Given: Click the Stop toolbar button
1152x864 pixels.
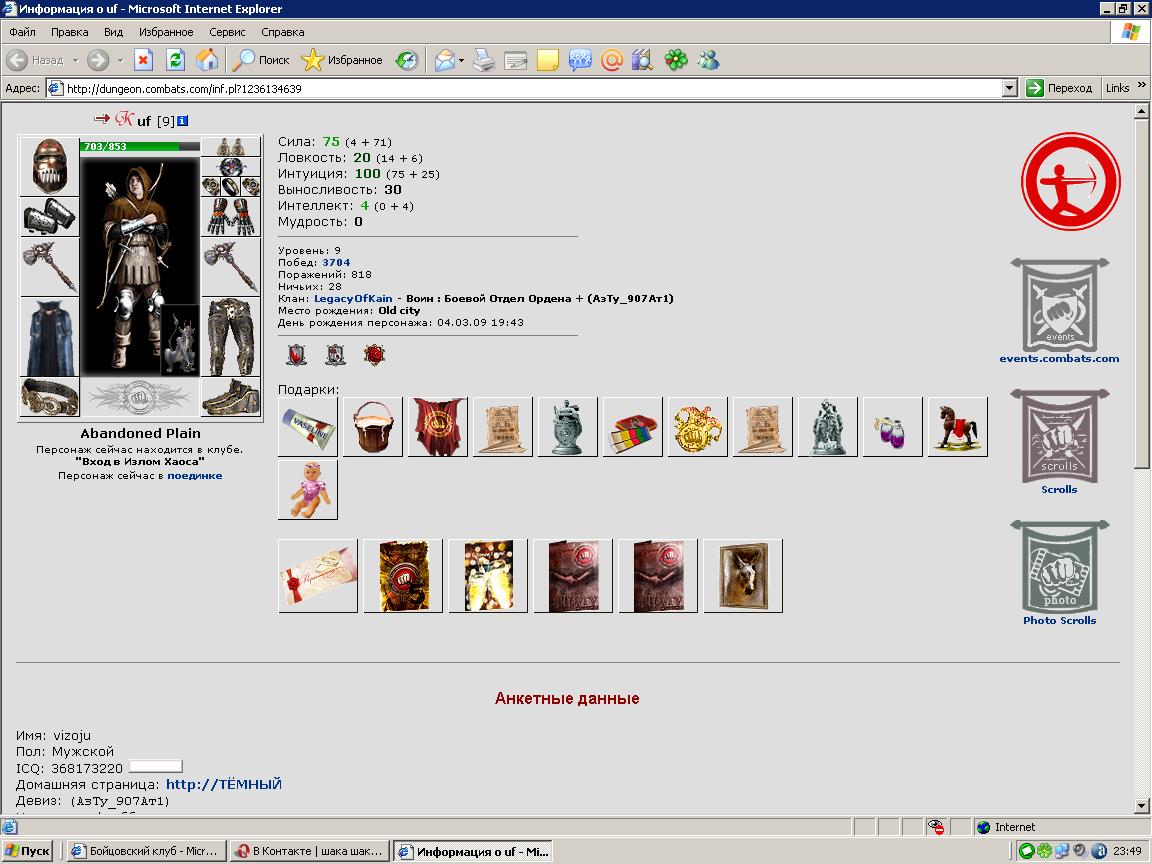Looking at the screenshot, I should pos(143,60).
